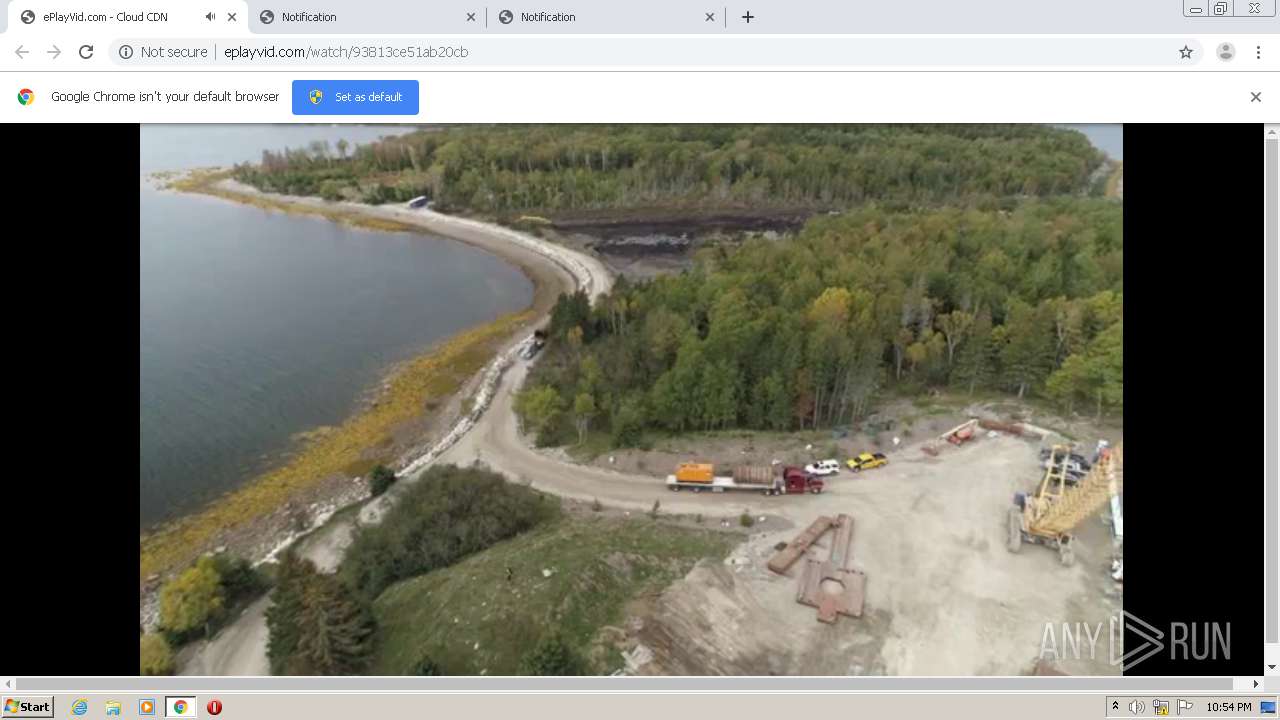Screen dimensions: 1280x720
Task: Minimize the Chrome window
Action: (x=1196, y=8)
